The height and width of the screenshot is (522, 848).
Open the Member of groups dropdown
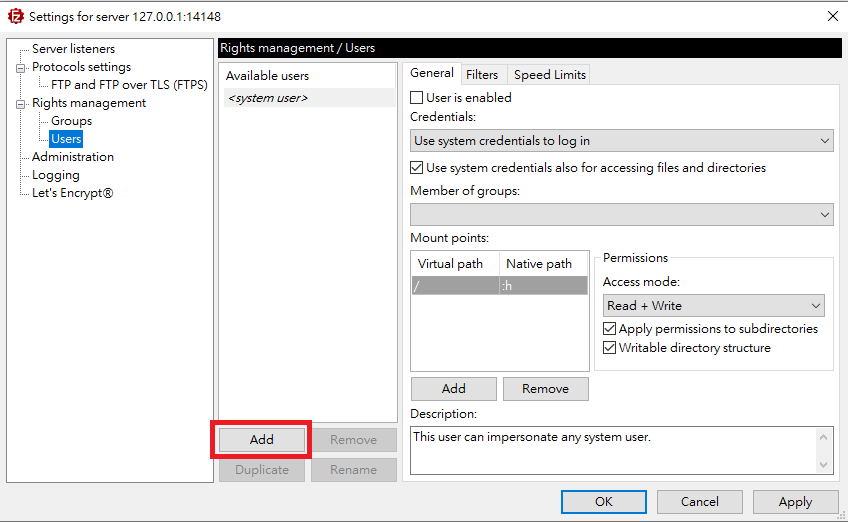tap(621, 215)
